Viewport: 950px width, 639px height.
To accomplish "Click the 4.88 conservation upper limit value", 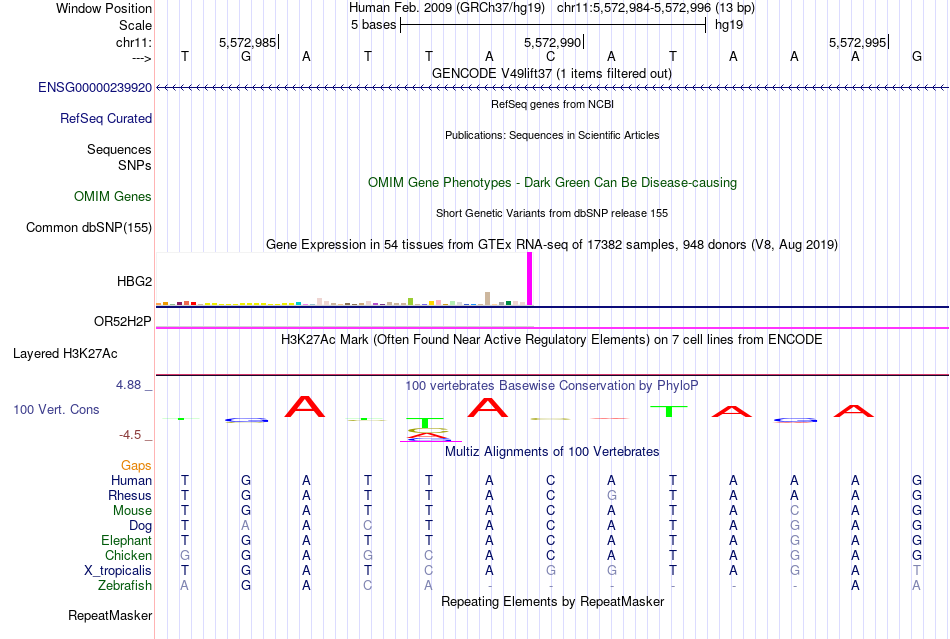I will [128, 385].
